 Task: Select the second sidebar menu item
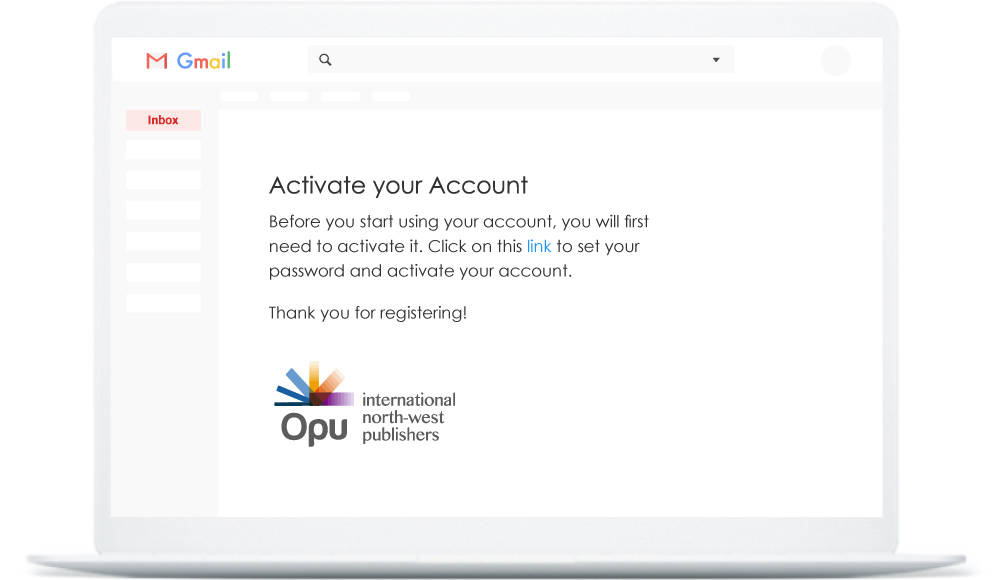point(163,148)
